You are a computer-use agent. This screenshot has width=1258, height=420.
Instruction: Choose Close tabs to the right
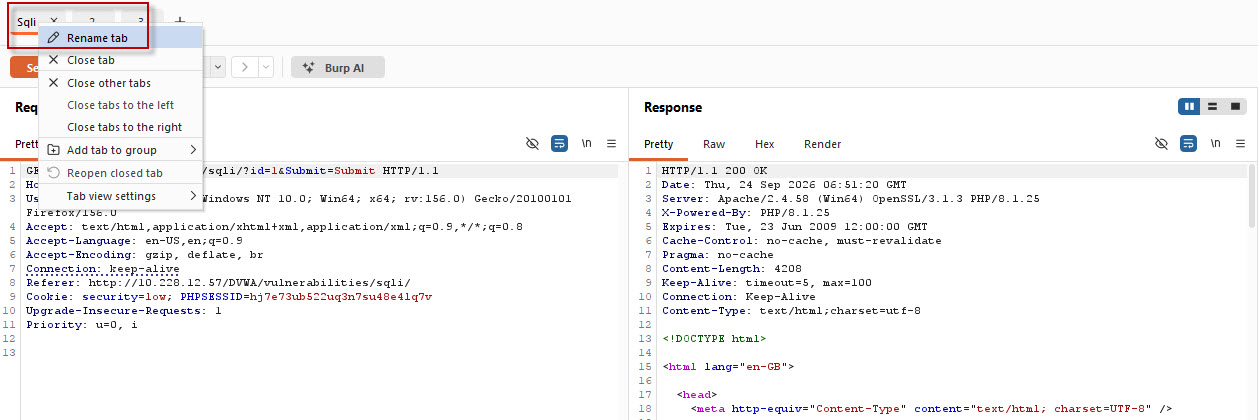[x=121, y=127]
